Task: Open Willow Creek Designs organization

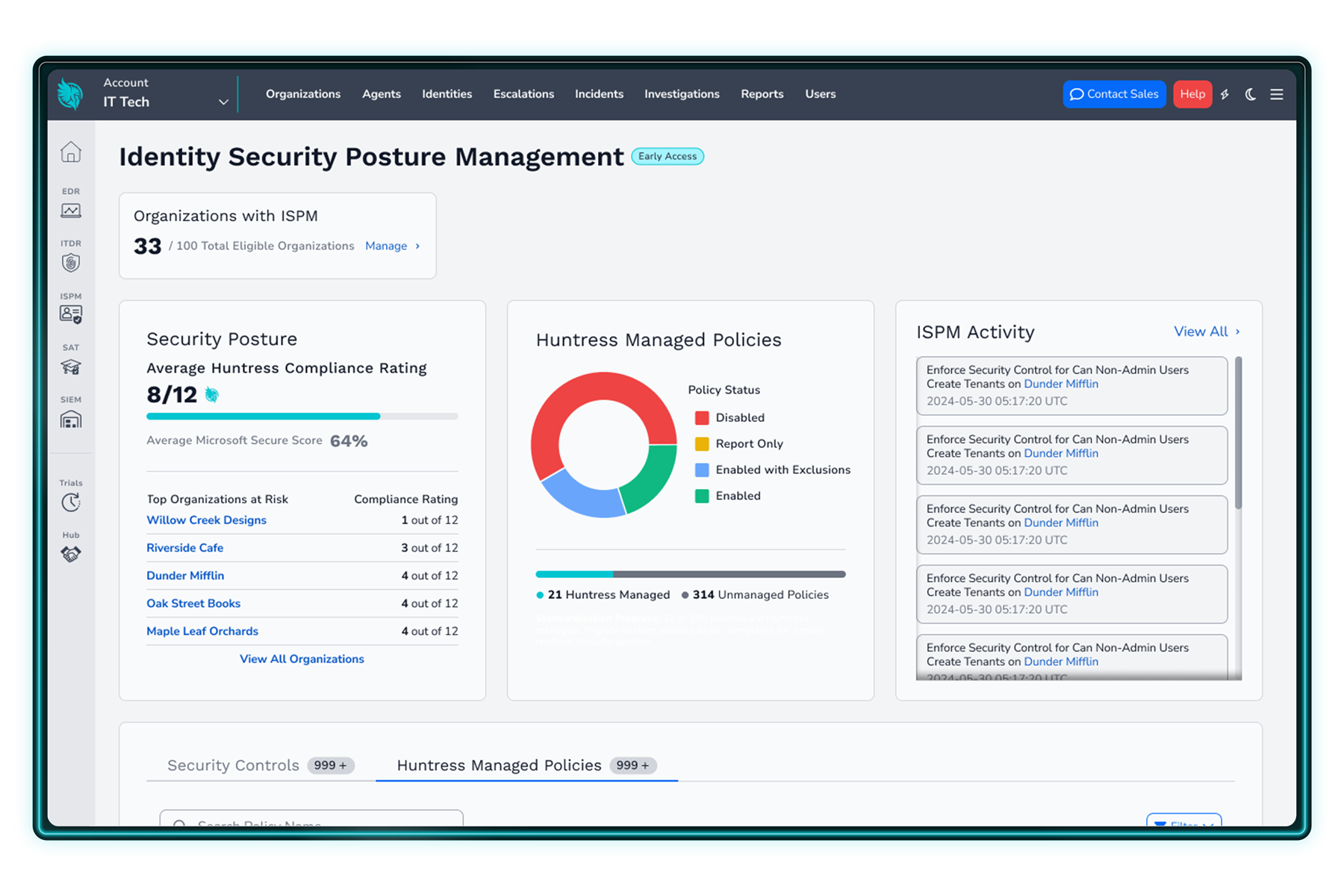Action: (x=206, y=520)
